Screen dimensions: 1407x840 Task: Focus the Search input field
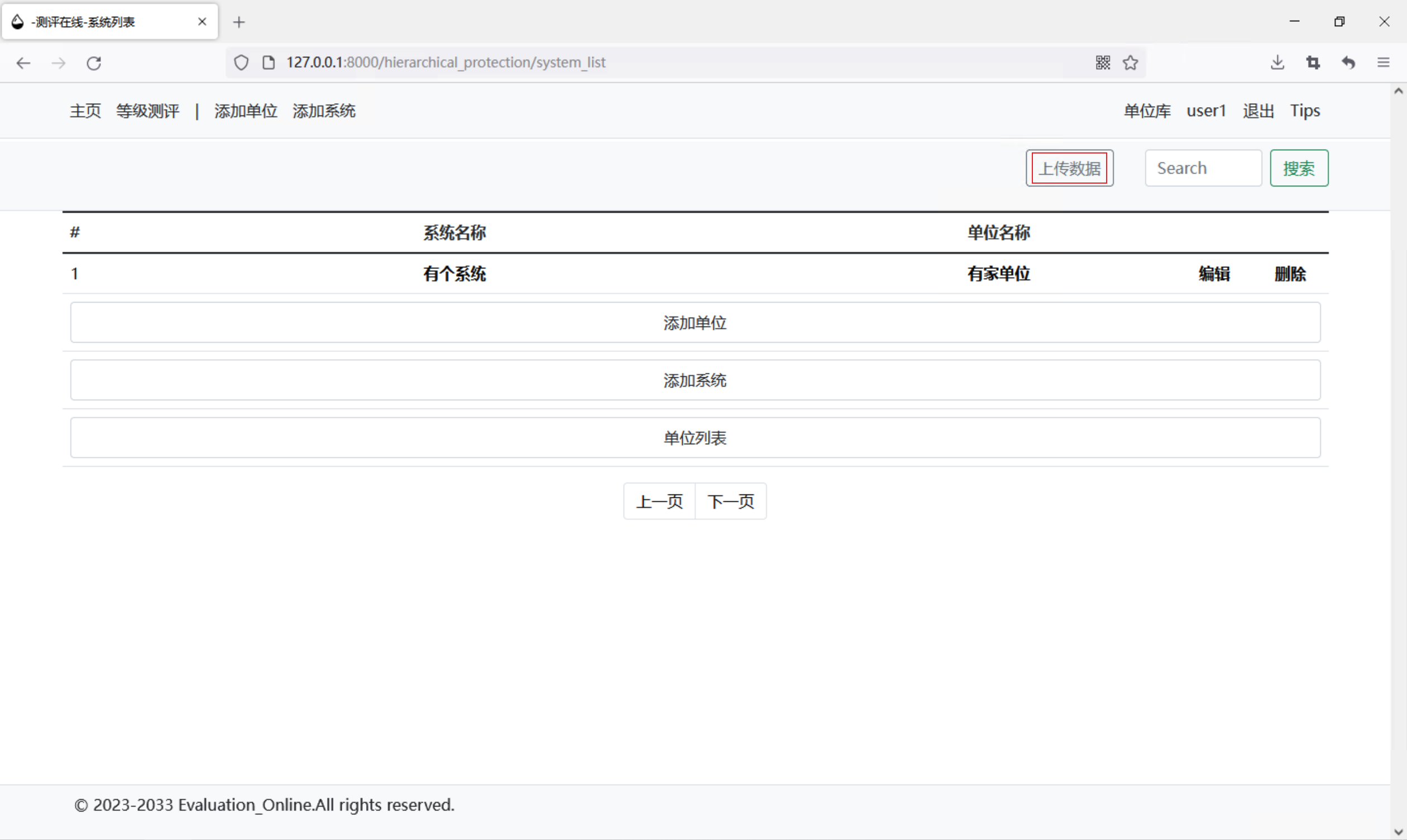click(1203, 168)
